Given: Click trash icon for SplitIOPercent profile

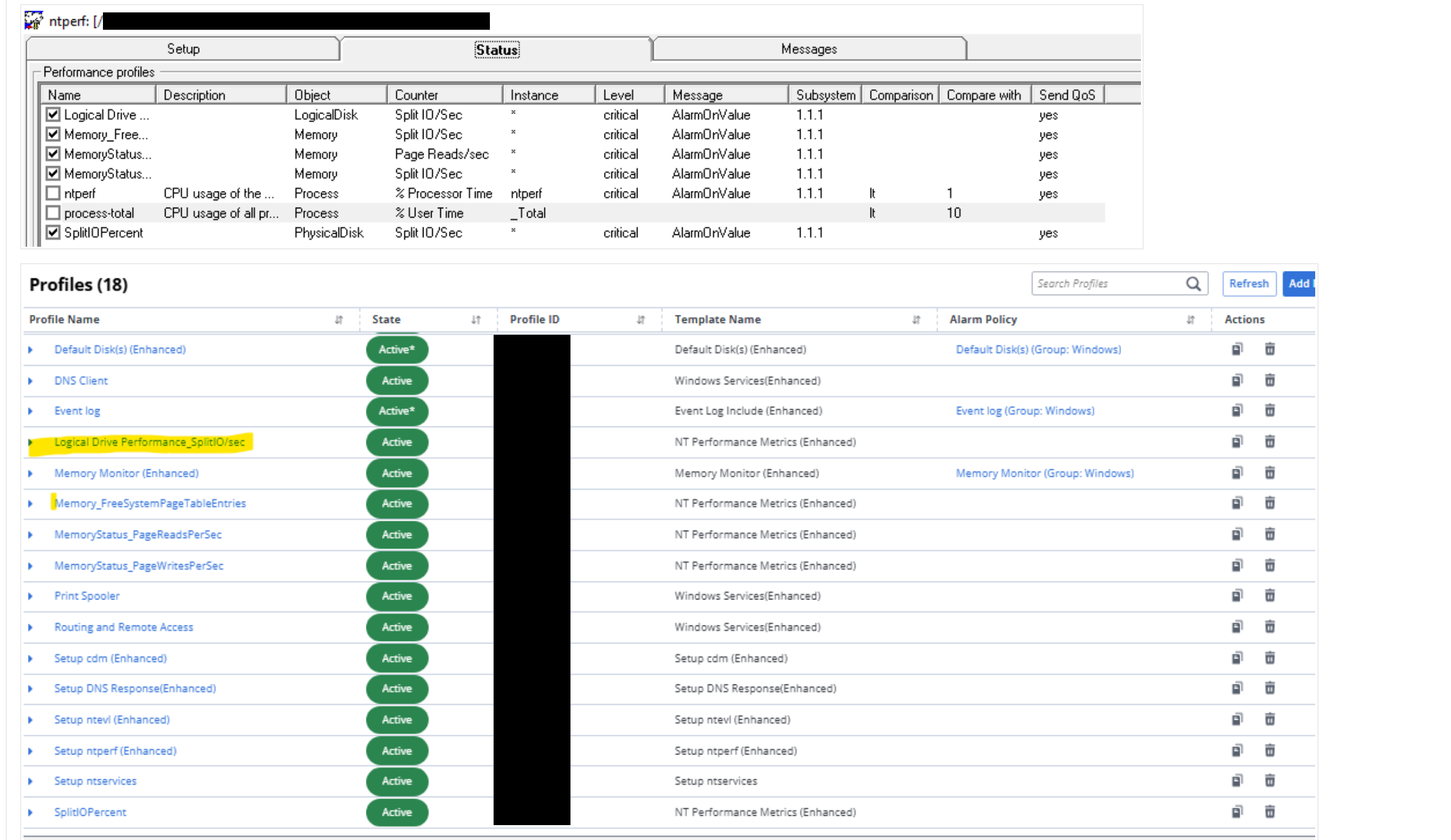Looking at the screenshot, I should tap(1269, 811).
